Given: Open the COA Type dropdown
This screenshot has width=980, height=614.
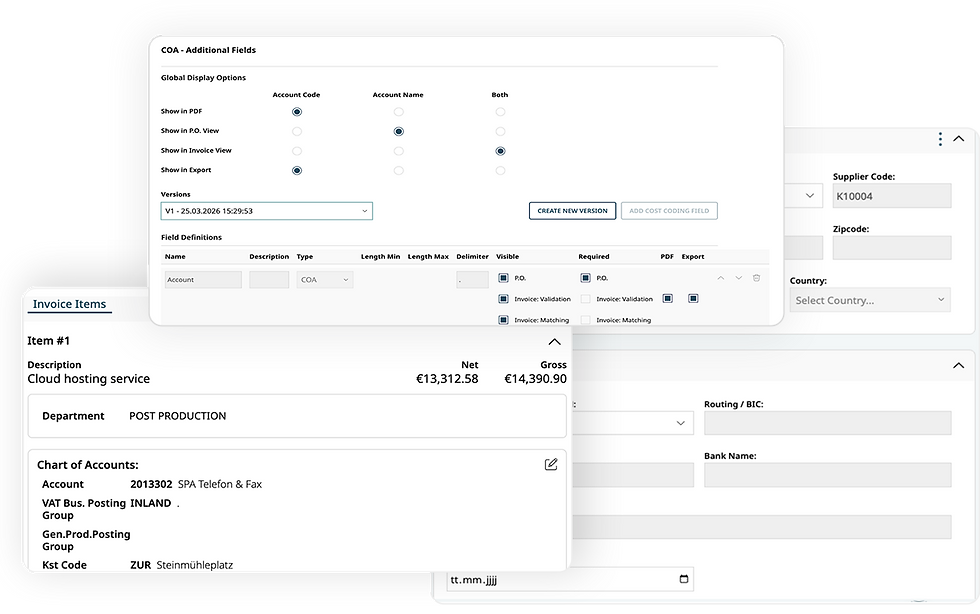Looking at the screenshot, I should coord(324,279).
